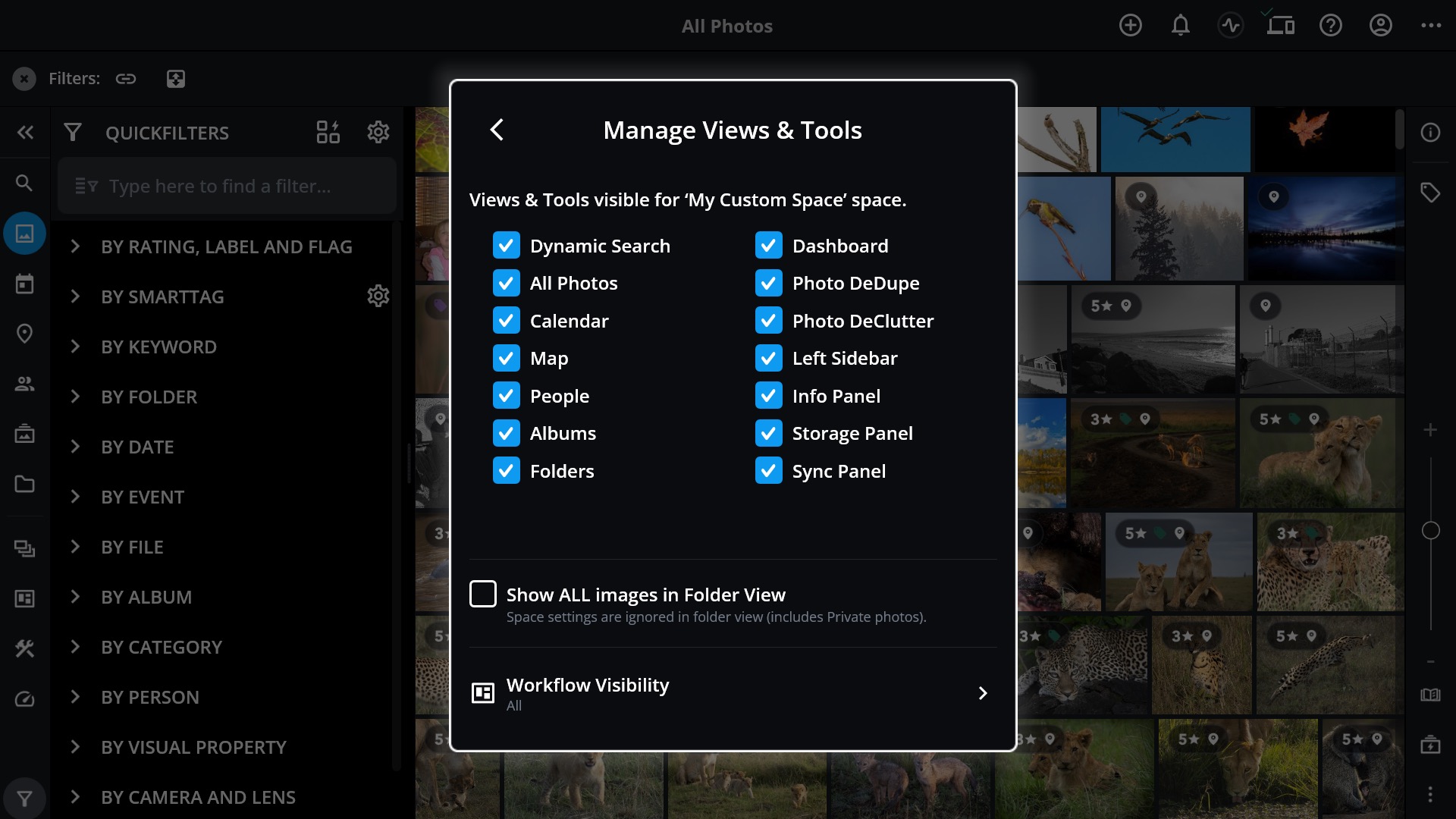This screenshot has height=819, width=1456.
Task: Click the tag icon on right sidebar
Action: [1430, 193]
